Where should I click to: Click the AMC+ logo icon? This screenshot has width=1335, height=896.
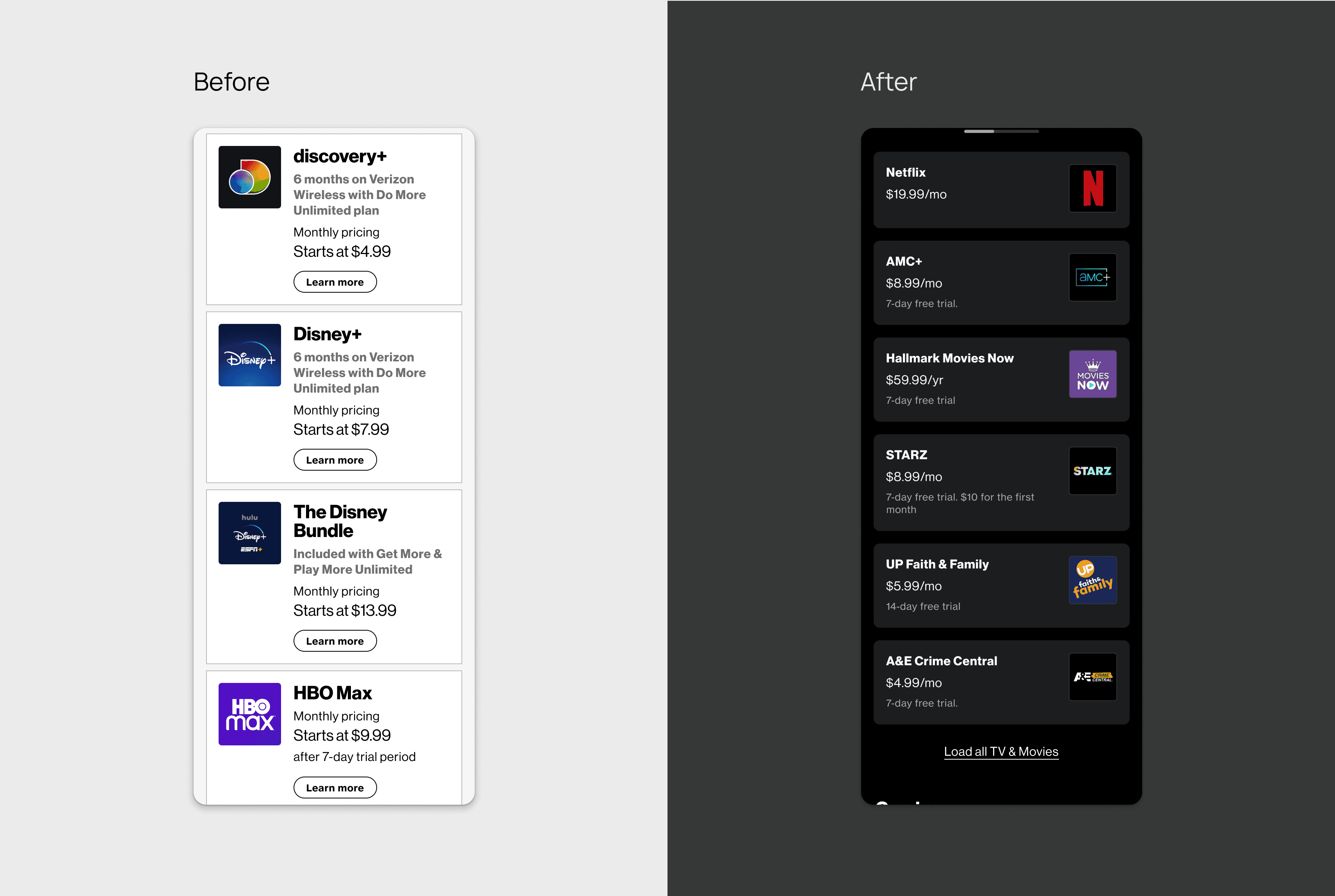click(x=1092, y=277)
